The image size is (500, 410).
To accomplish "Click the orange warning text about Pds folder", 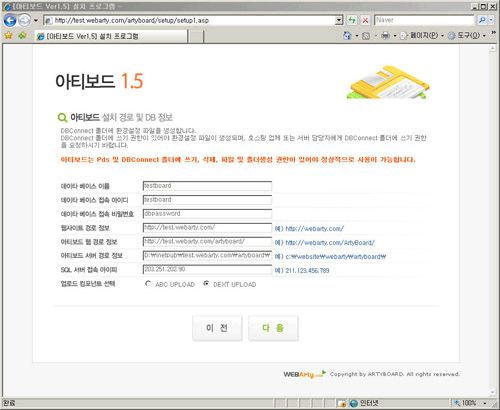I will [238, 160].
